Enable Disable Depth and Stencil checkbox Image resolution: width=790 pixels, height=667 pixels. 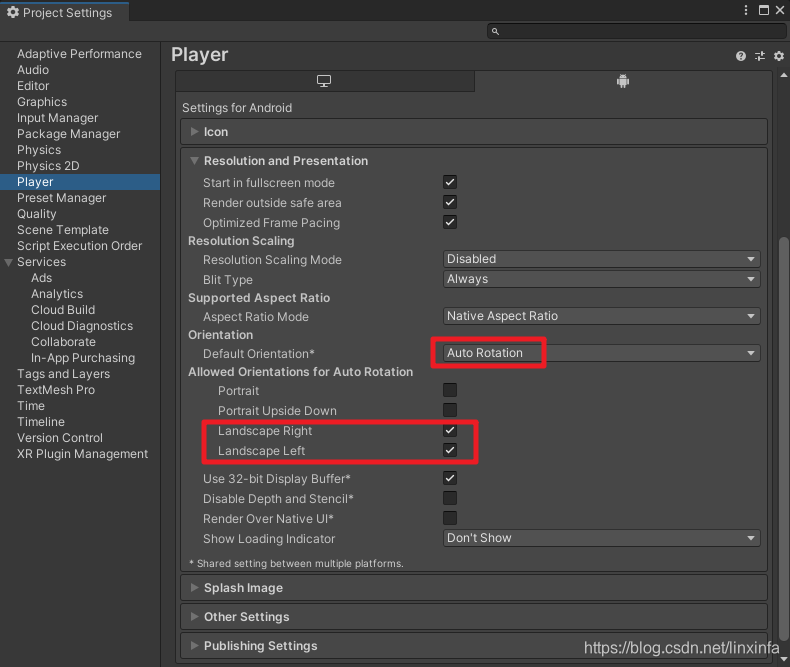pyautogui.click(x=450, y=498)
